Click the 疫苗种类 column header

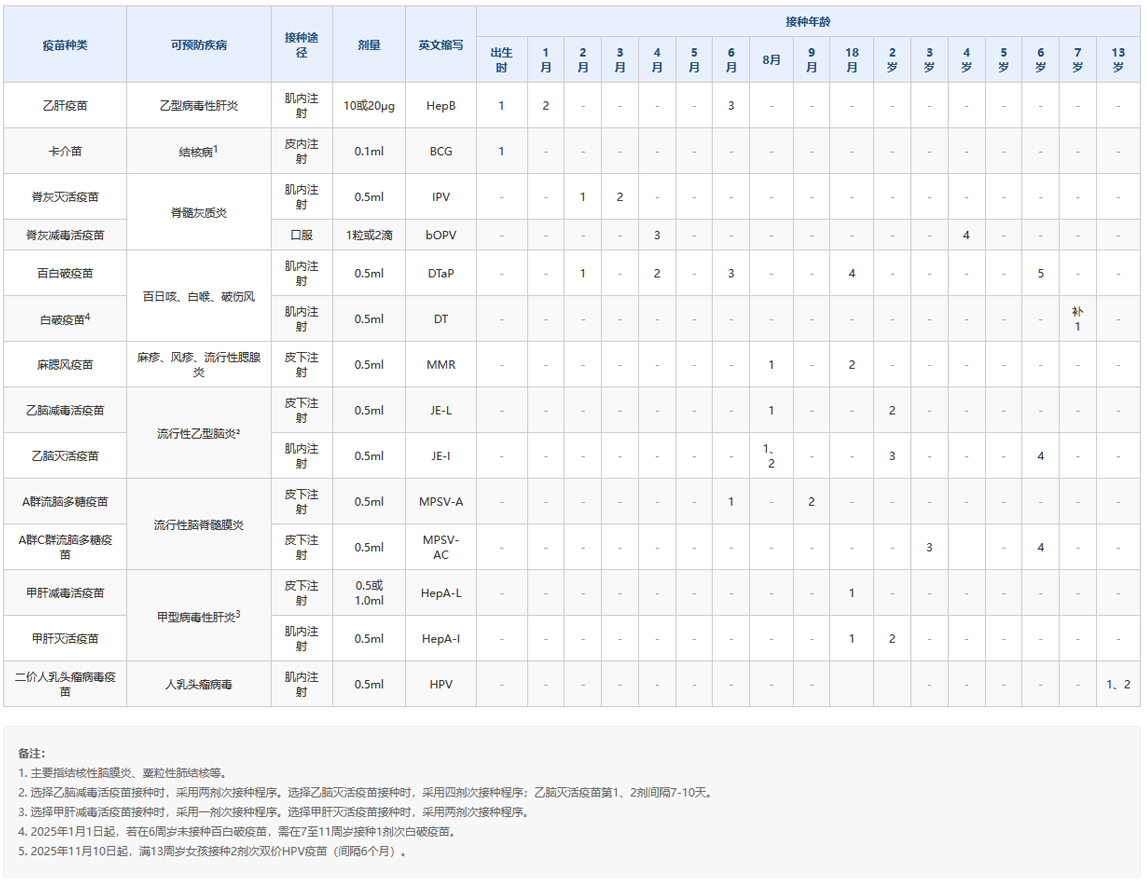[65, 45]
